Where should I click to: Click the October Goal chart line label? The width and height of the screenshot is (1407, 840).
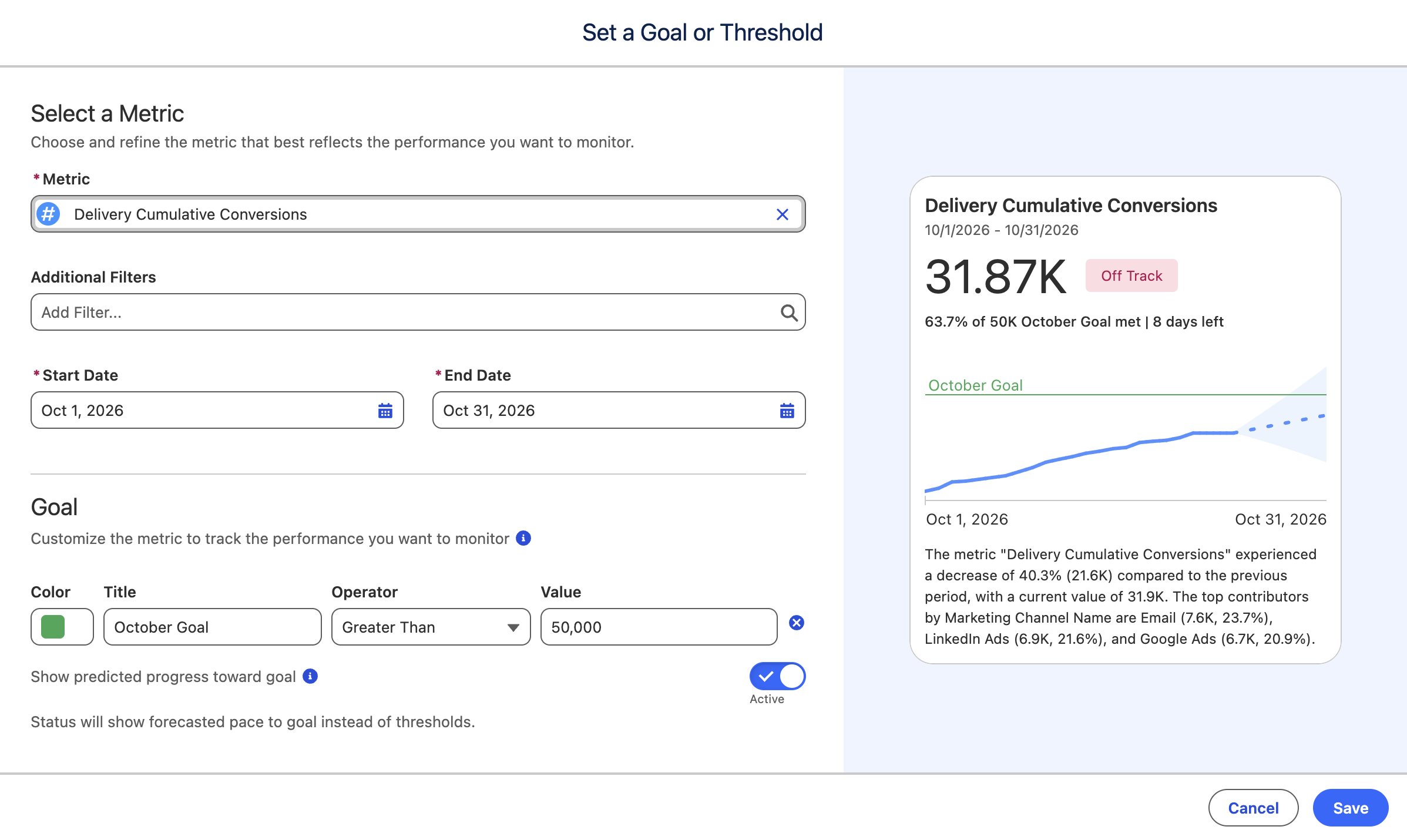pyautogui.click(x=975, y=385)
